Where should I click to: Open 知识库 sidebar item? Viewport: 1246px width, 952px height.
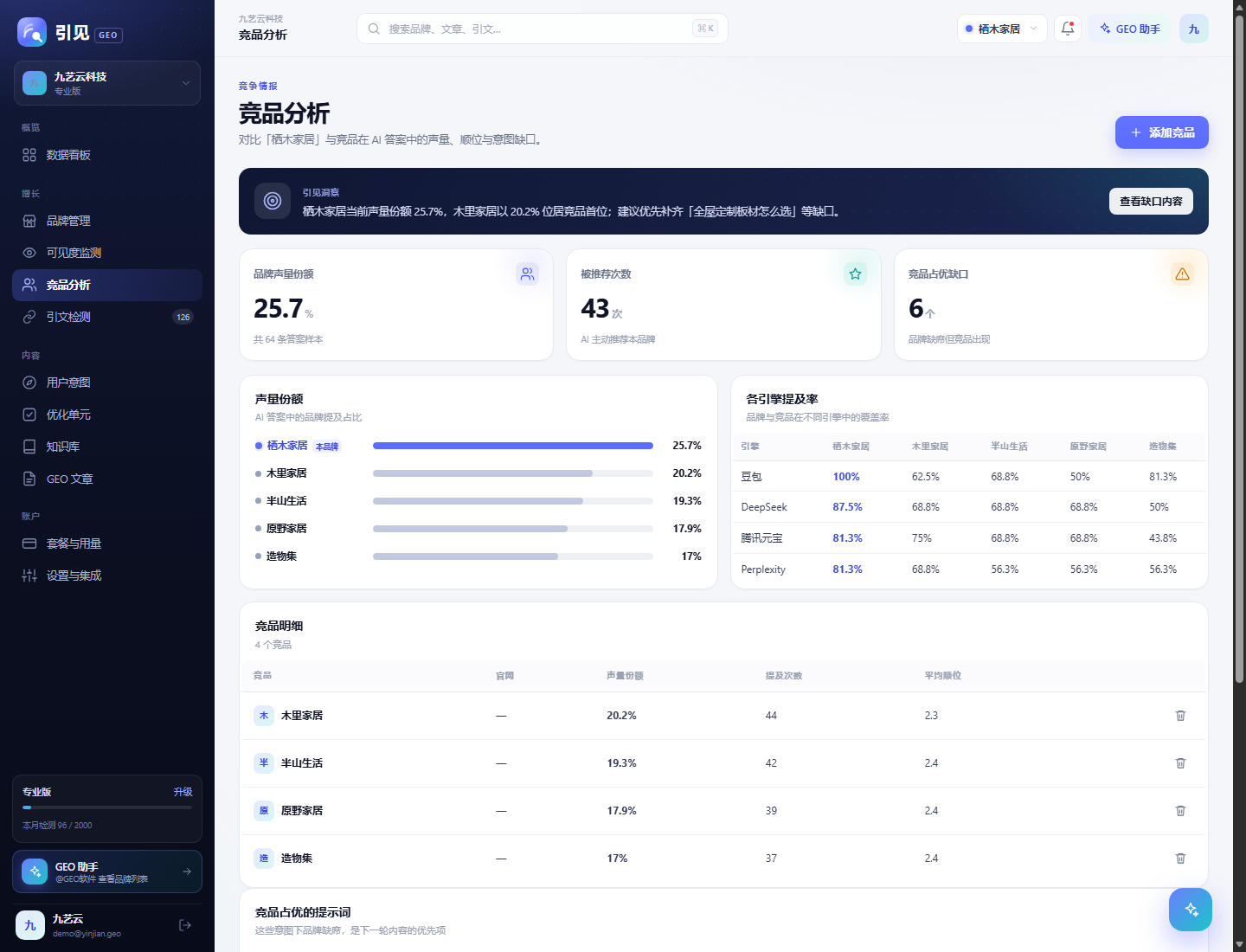point(107,447)
